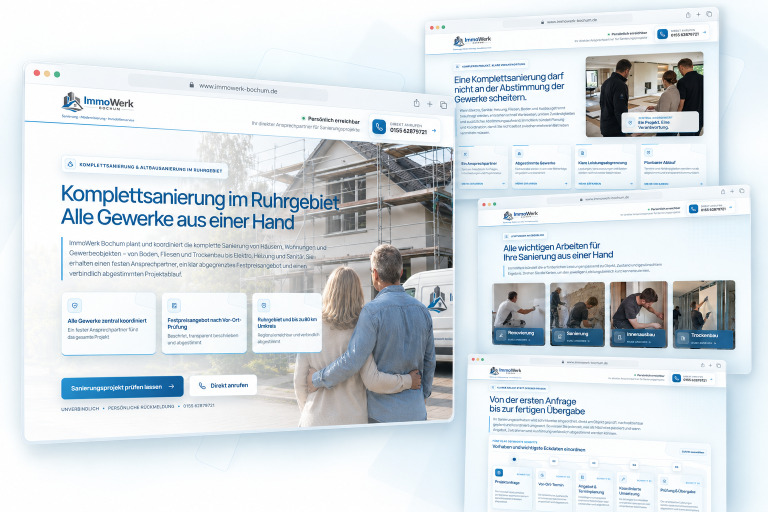This screenshot has height=512, width=768.
Task: Click blue phone icon in top-right Komplettsanierung window
Action: point(662,34)
